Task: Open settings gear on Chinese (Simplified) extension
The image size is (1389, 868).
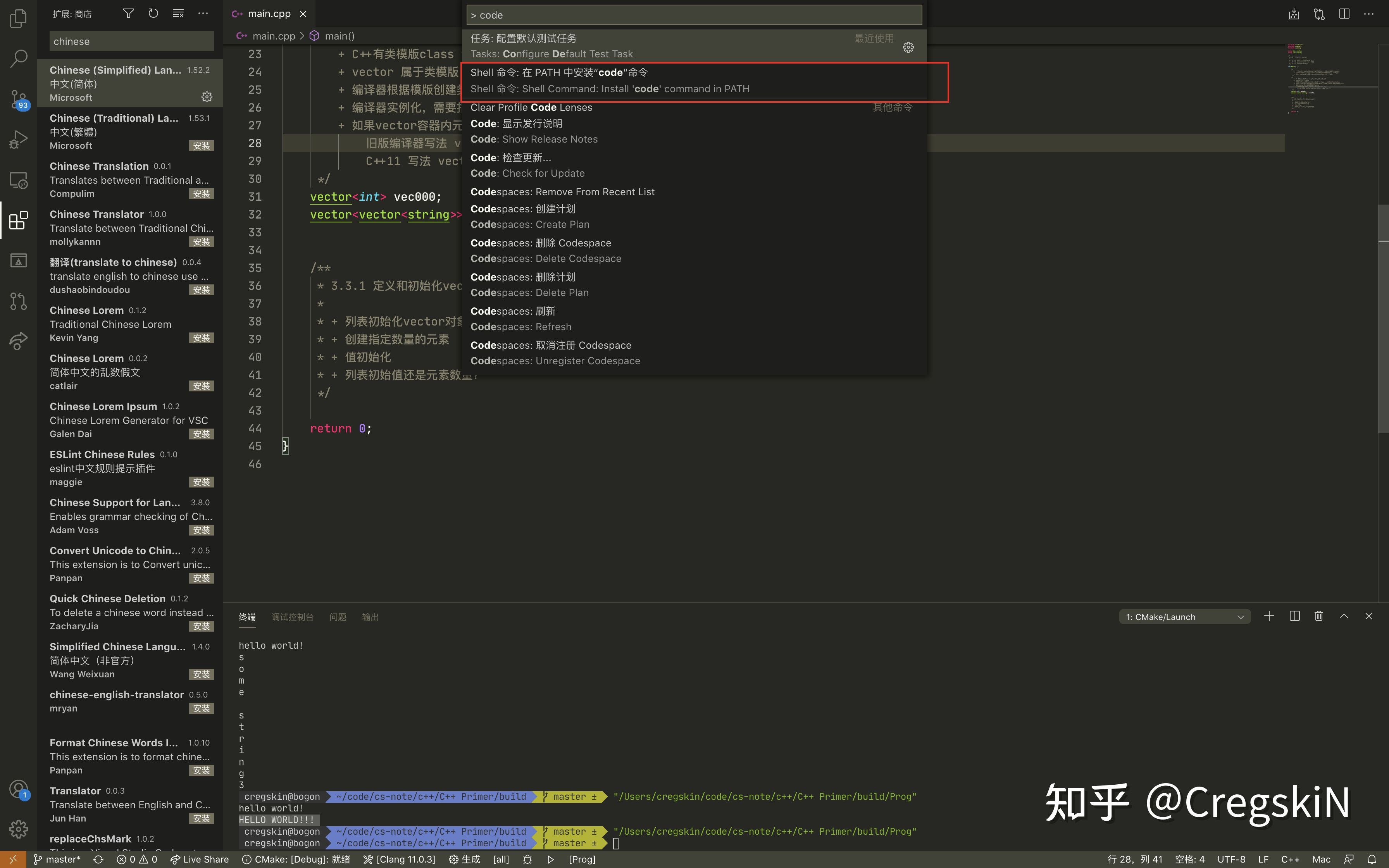Action: point(207,97)
